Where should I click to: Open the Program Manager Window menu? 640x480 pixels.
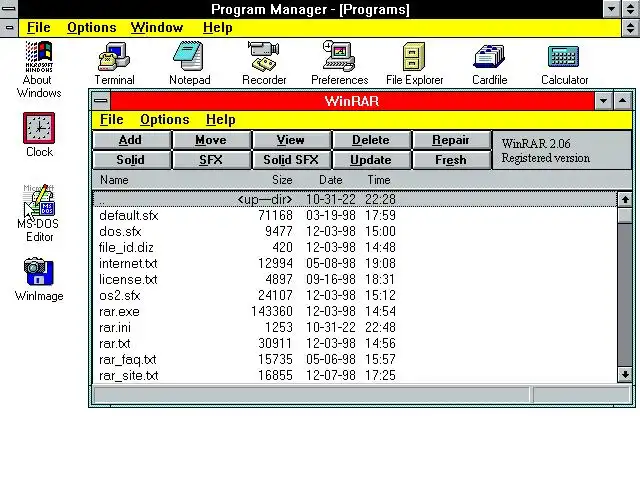(x=157, y=27)
